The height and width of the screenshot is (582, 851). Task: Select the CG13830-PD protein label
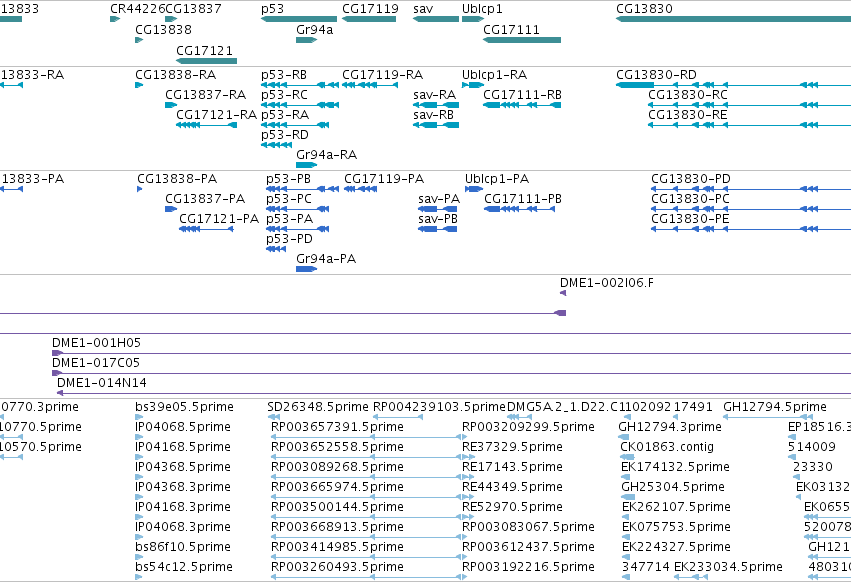[691, 179]
